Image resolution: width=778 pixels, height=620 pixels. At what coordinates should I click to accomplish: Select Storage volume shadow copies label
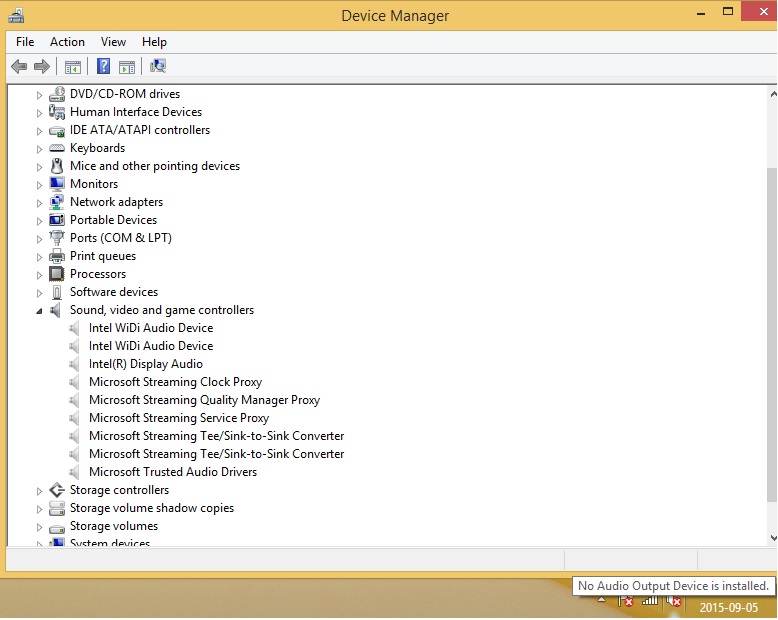tap(152, 508)
